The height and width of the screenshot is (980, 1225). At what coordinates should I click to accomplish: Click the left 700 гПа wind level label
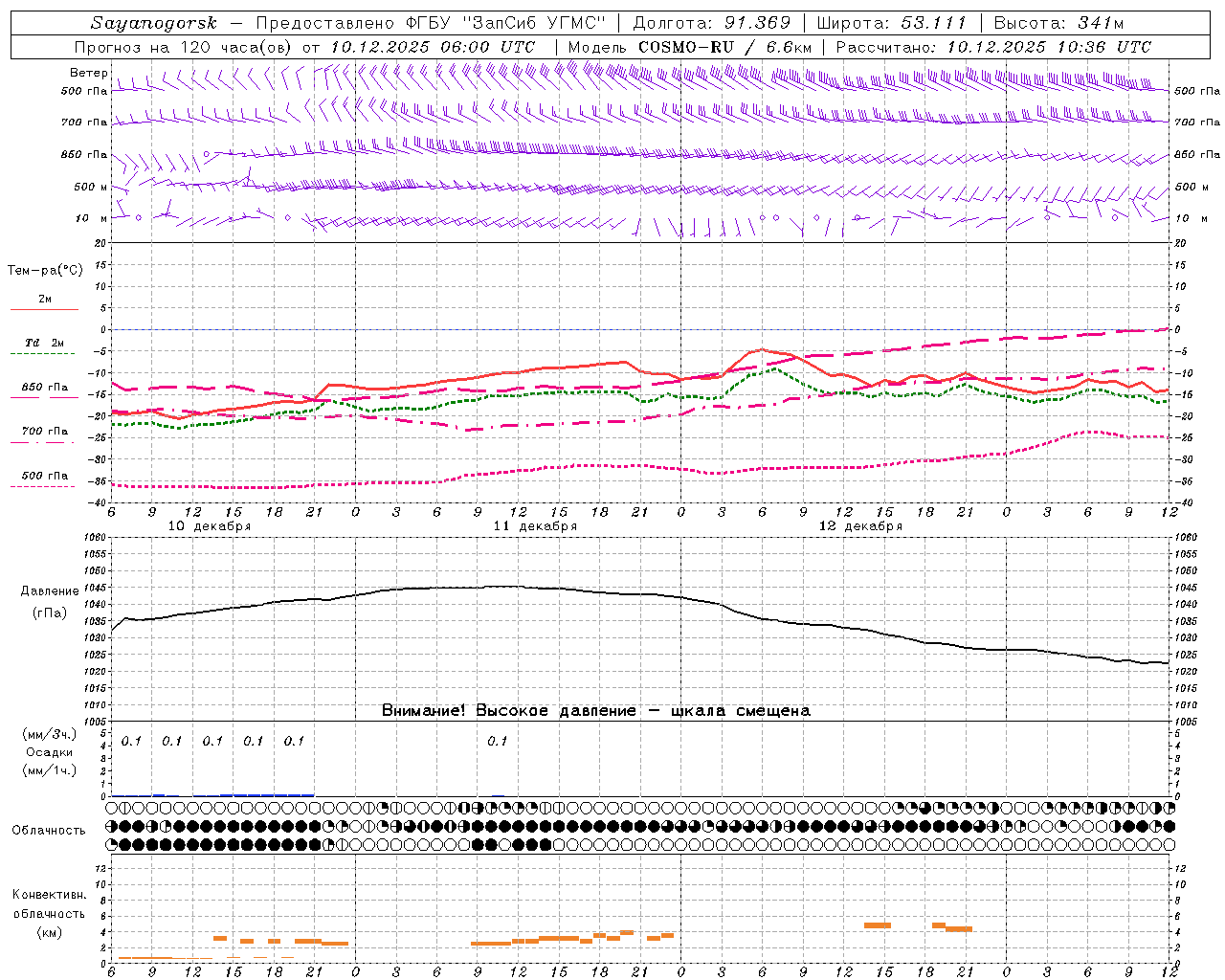(84, 122)
